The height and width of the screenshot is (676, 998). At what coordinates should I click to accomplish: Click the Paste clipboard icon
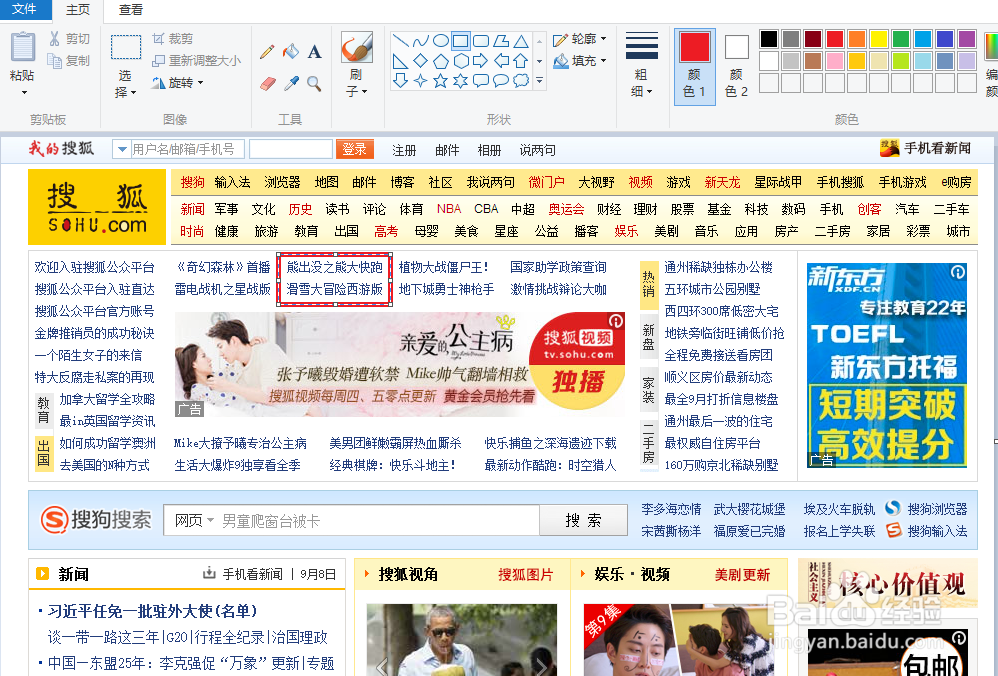23,48
